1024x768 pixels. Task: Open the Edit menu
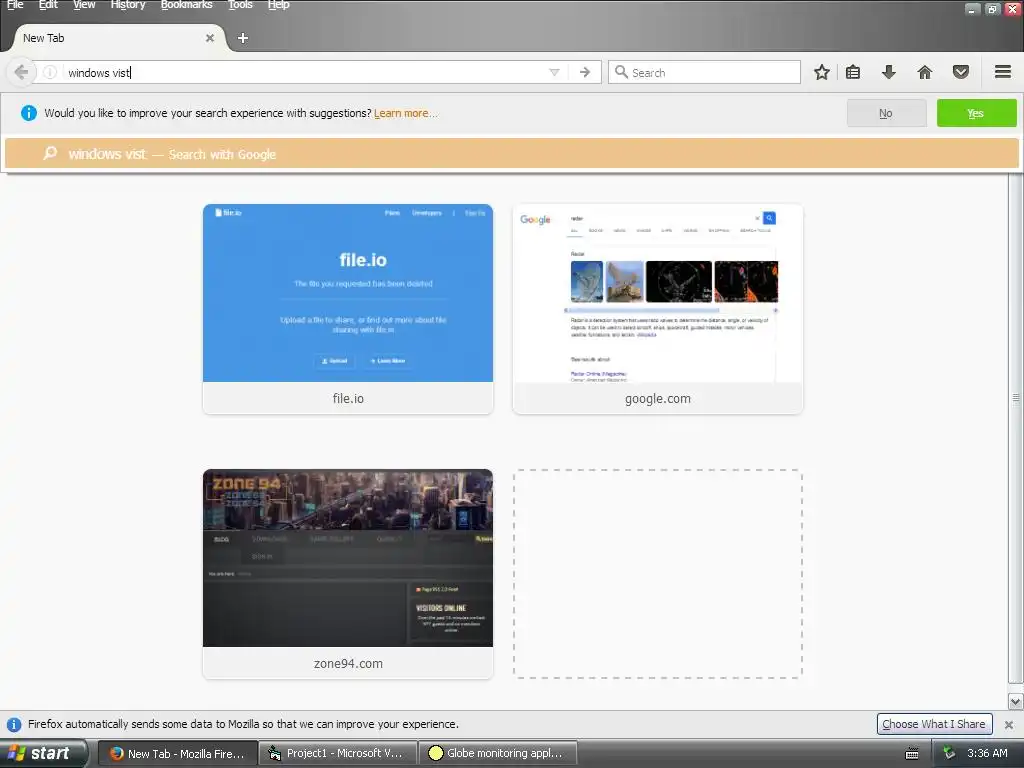tap(48, 5)
